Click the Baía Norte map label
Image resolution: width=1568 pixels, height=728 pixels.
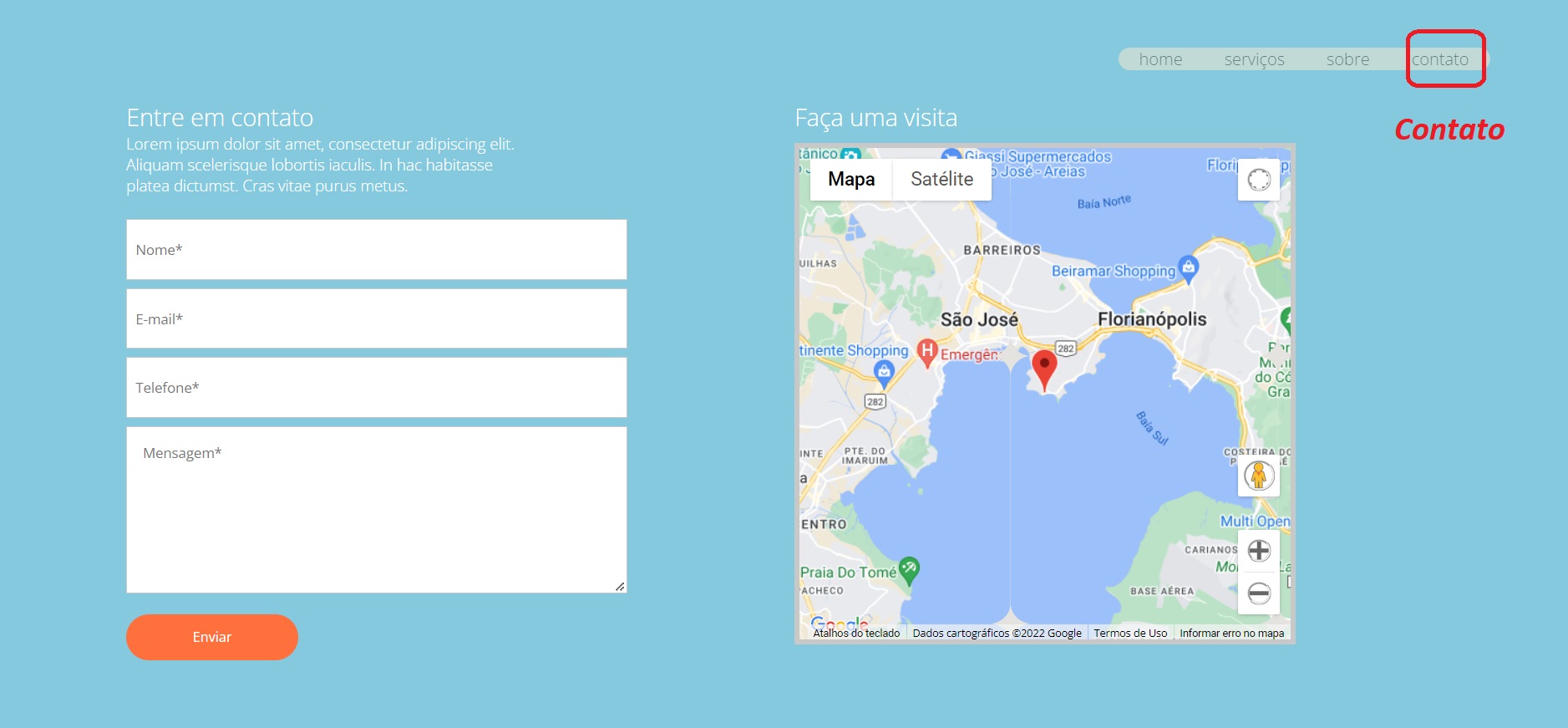pyautogui.click(x=1104, y=202)
